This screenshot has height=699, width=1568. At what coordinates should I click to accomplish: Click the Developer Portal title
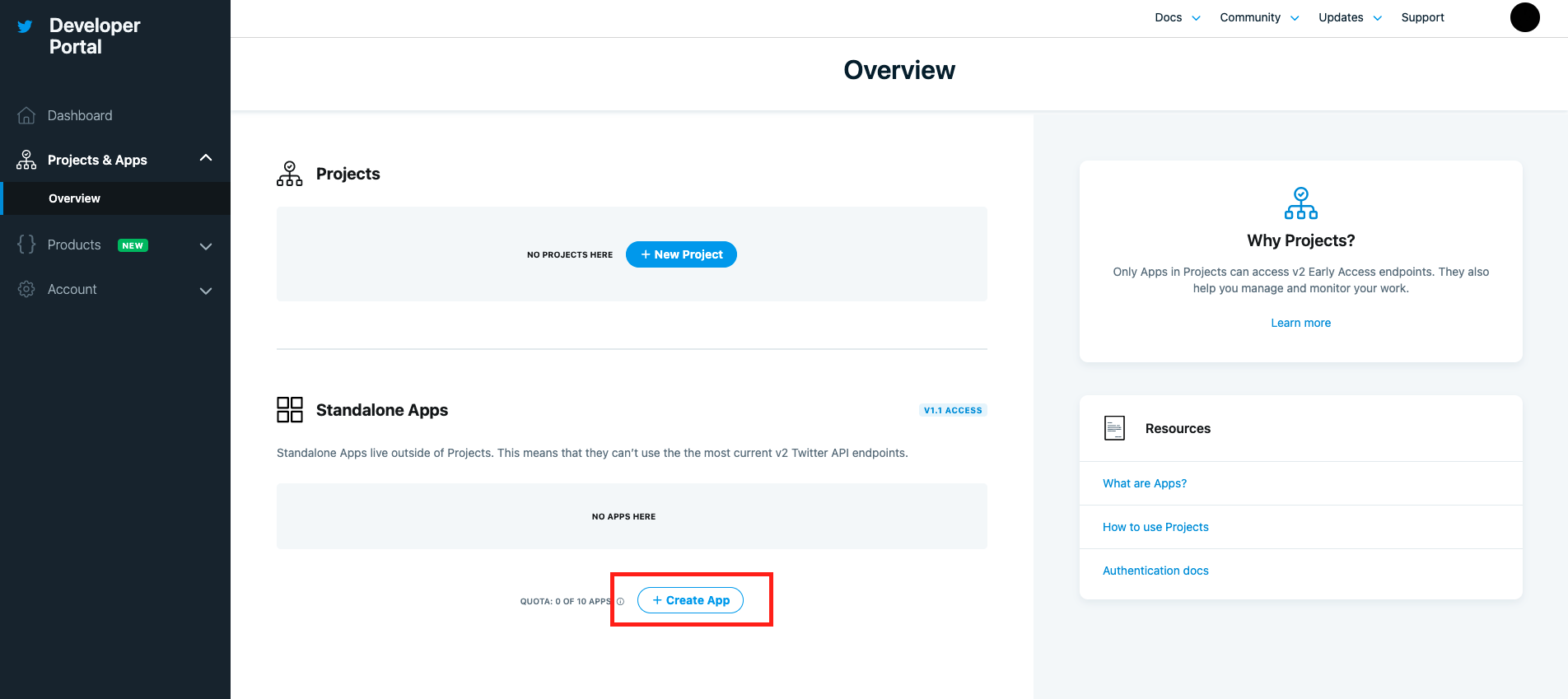(95, 36)
